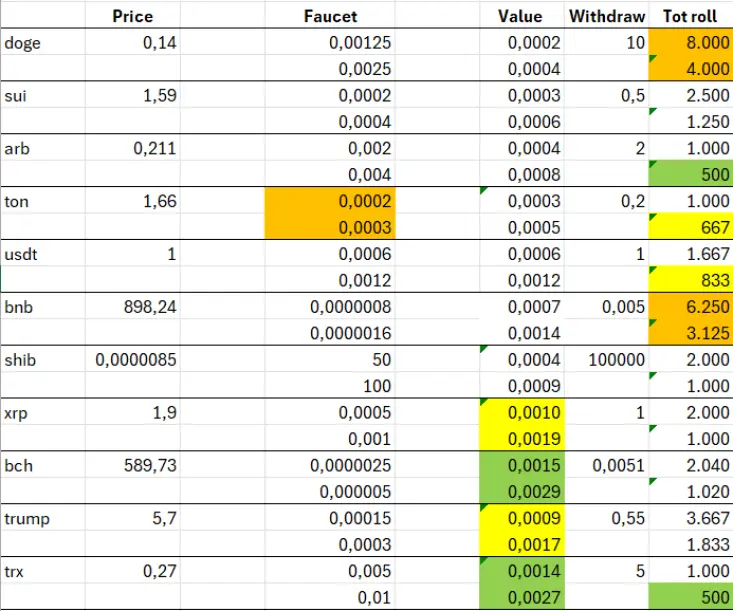This screenshot has height=611, width=733.
Task: Click bch withdraw cell 0,0051
Action: pyautogui.click(x=607, y=465)
